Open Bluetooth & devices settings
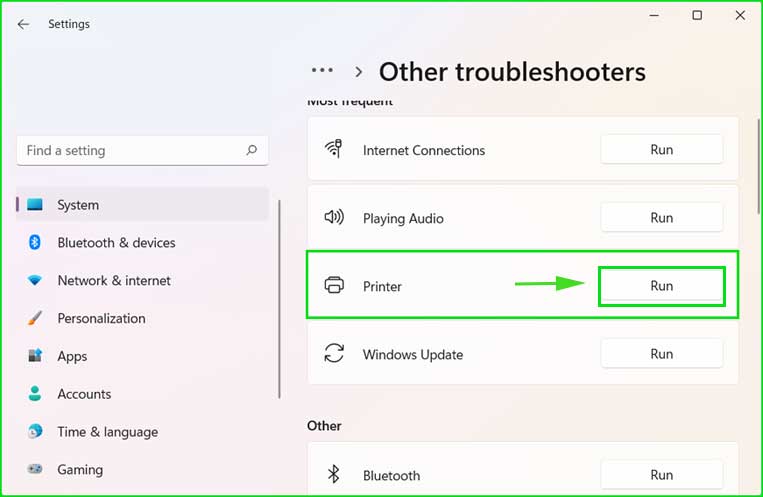Screen dimensions: 763x497 click(x=143, y=242)
